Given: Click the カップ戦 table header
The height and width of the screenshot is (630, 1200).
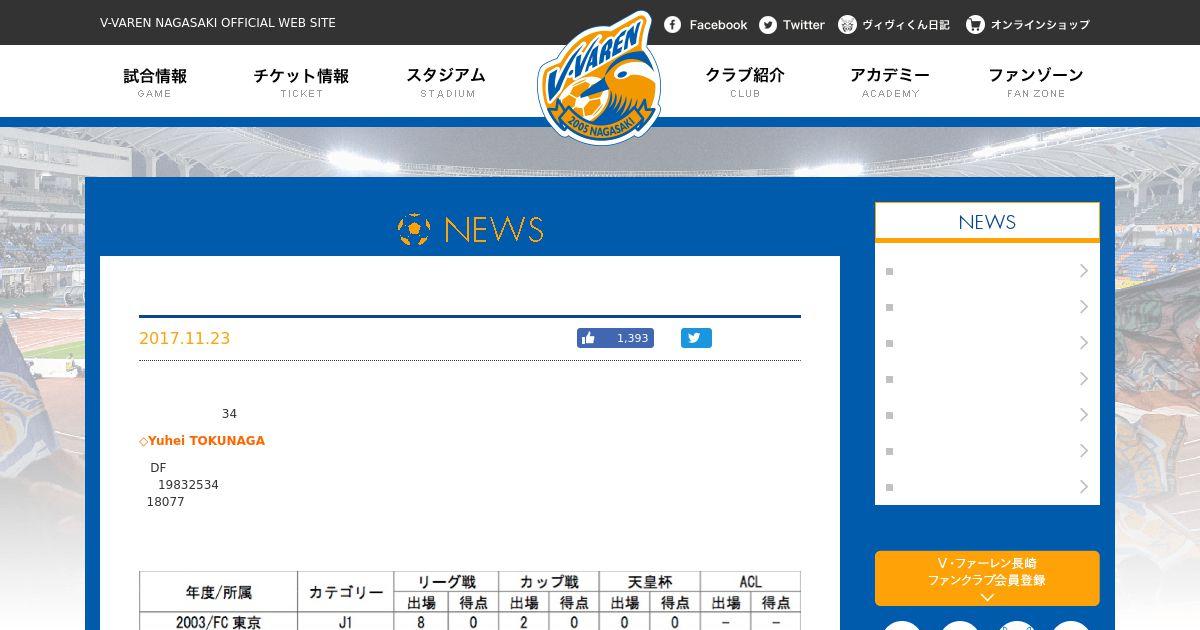Looking at the screenshot, I should pyautogui.click(x=548, y=582).
